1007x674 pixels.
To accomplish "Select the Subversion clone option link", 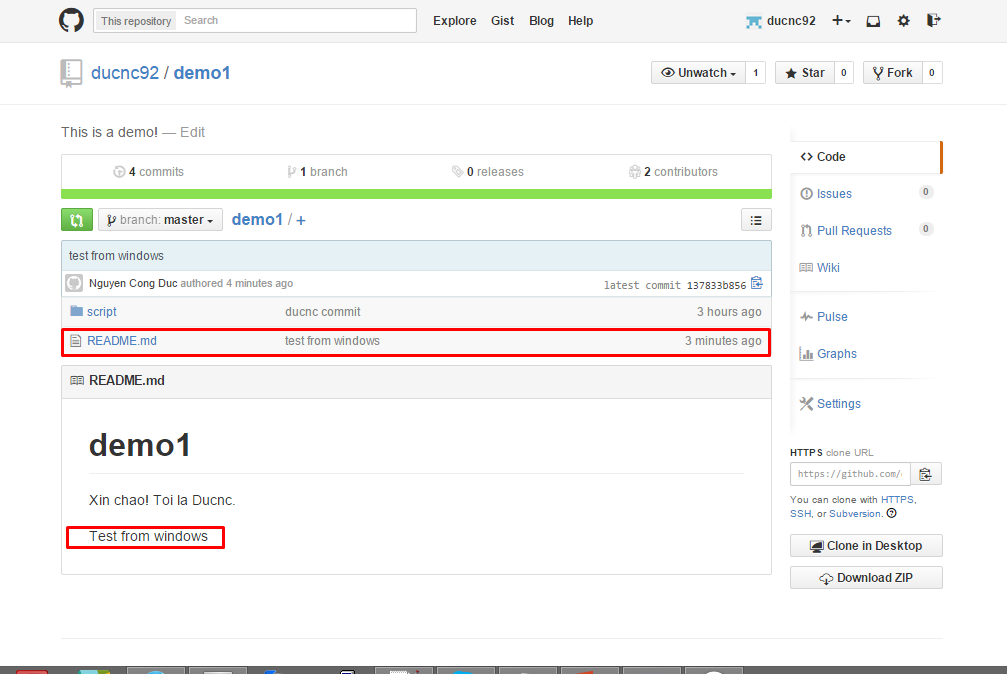I will click(x=855, y=513).
